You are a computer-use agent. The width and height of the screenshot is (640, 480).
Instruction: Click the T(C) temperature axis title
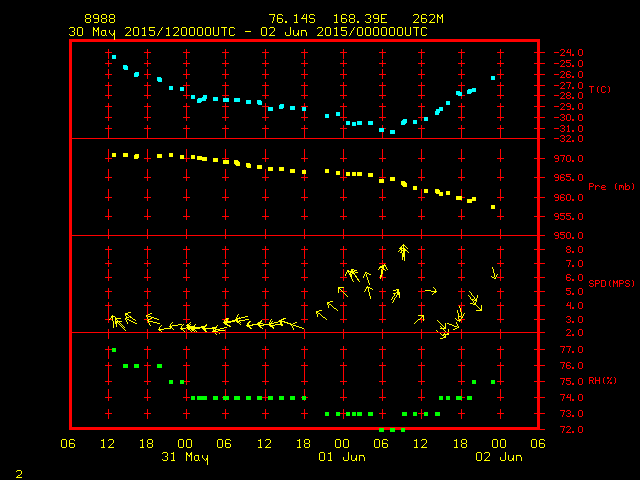click(x=600, y=89)
